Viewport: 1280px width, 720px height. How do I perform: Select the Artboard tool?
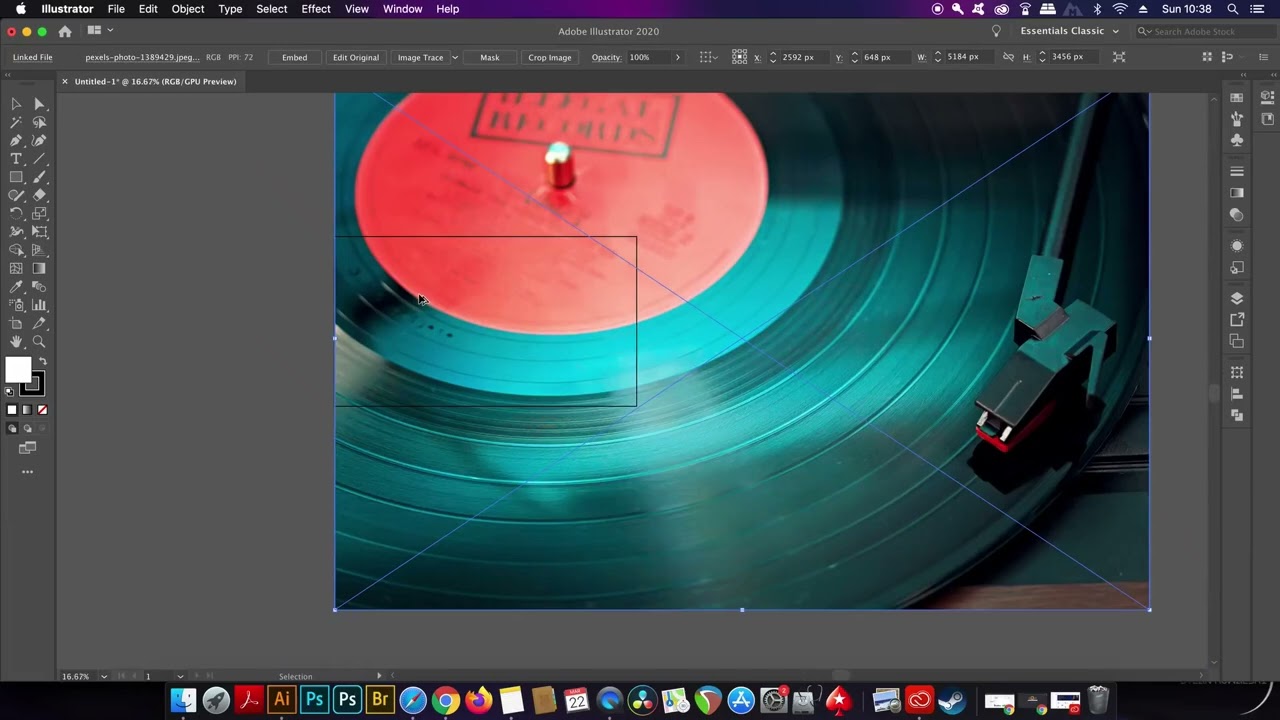tap(16, 323)
